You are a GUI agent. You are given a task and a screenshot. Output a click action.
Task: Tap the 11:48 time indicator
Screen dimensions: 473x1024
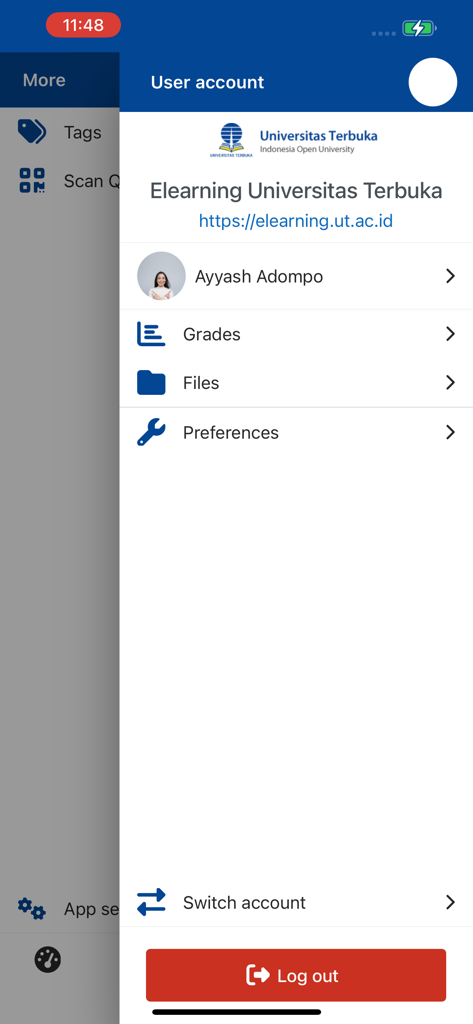click(x=84, y=25)
